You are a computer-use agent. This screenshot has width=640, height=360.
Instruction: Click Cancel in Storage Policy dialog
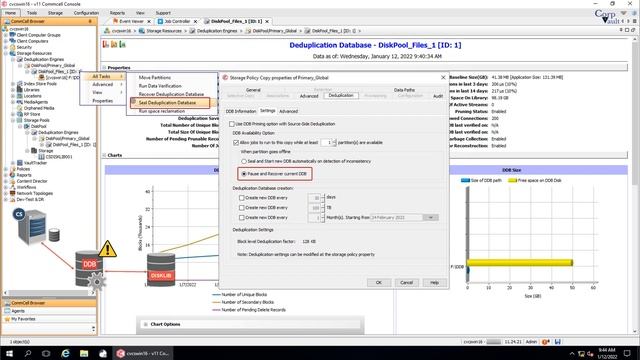407,282
